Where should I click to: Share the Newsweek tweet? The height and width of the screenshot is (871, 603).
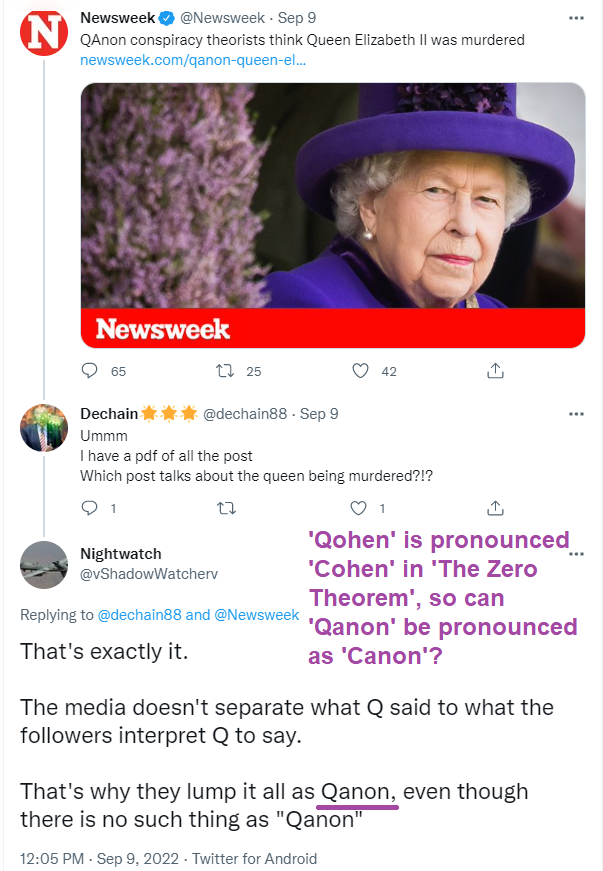pyautogui.click(x=494, y=371)
